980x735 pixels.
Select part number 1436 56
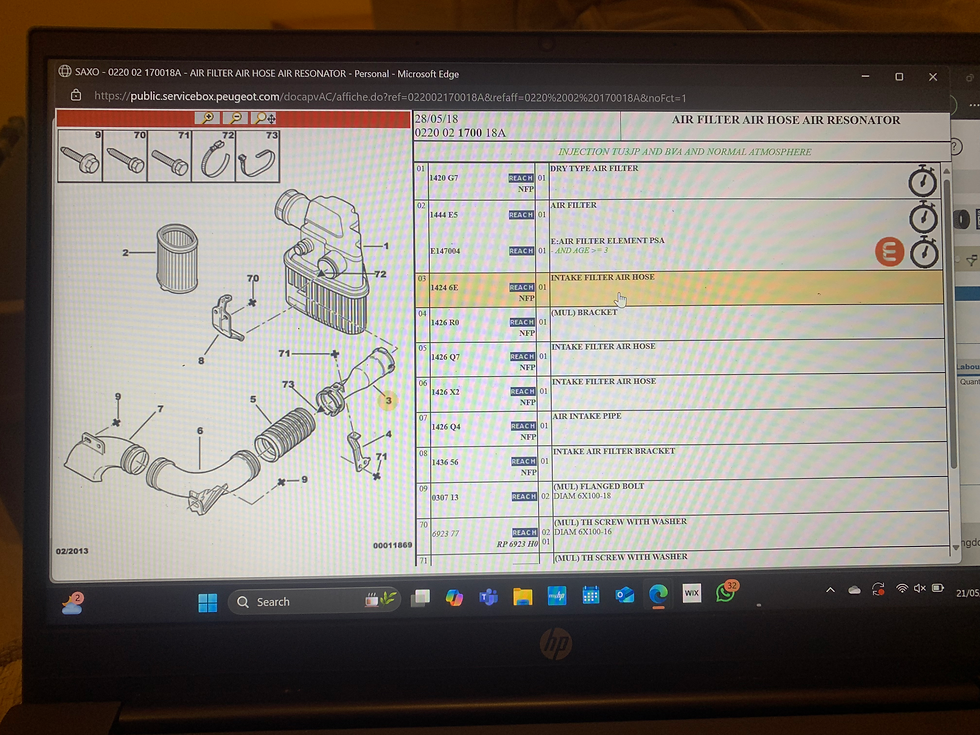[445, 462]
